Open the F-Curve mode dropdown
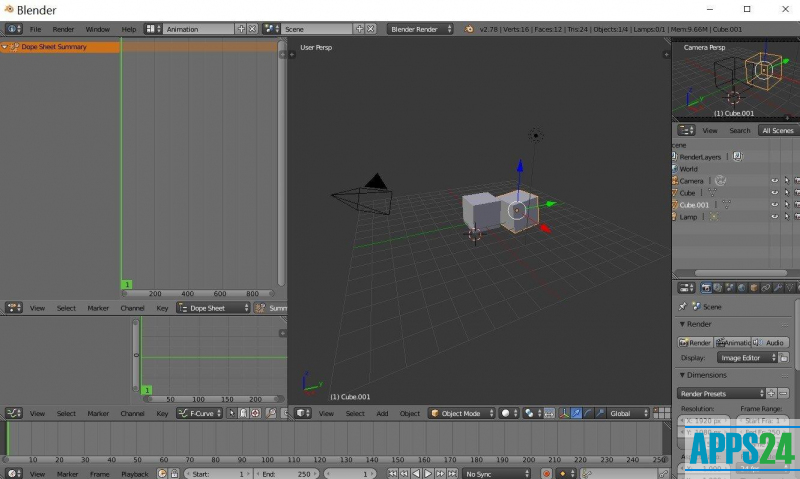This screenshot has height=479, width=800. [200, 413]
